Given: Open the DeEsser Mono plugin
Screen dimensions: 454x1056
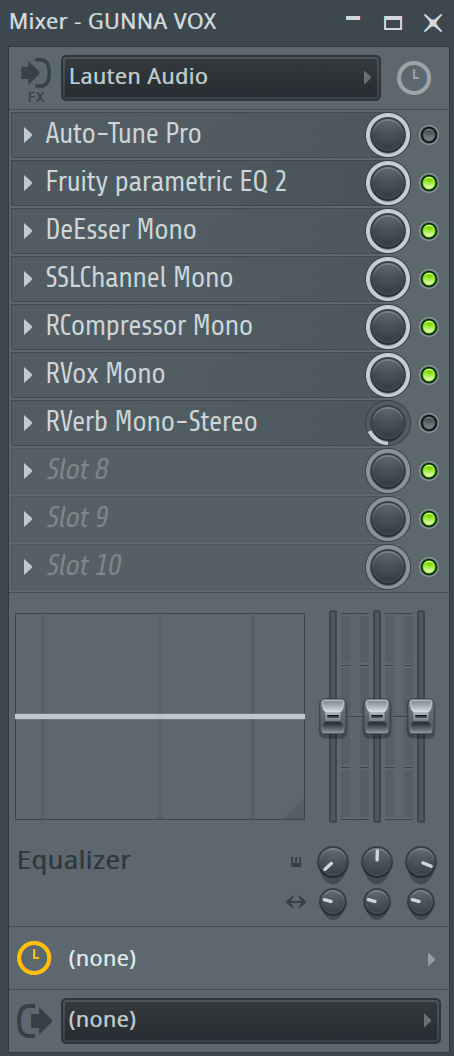Looking at the screenshot, I should (x=121, y=230).
